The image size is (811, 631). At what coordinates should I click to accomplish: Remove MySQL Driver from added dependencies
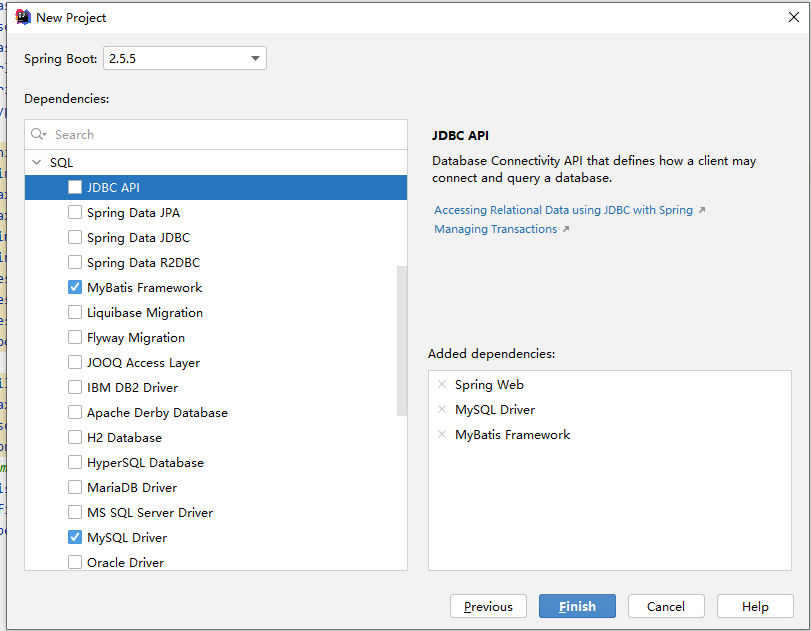point(442,409)
